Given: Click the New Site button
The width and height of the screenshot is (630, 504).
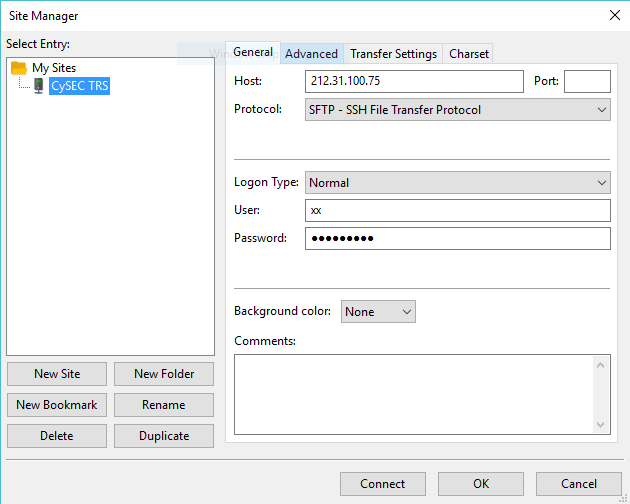Looking at the screenshot, I should (x=57, y=374).
